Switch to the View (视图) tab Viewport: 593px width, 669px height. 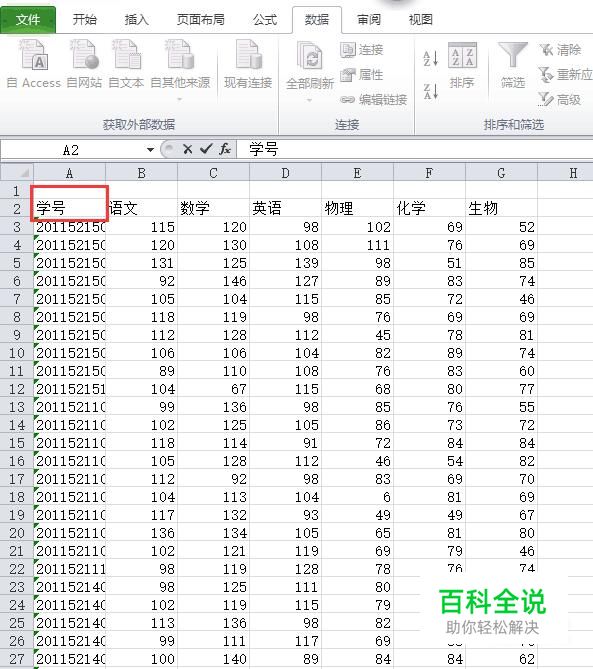(x=421, y=20)
